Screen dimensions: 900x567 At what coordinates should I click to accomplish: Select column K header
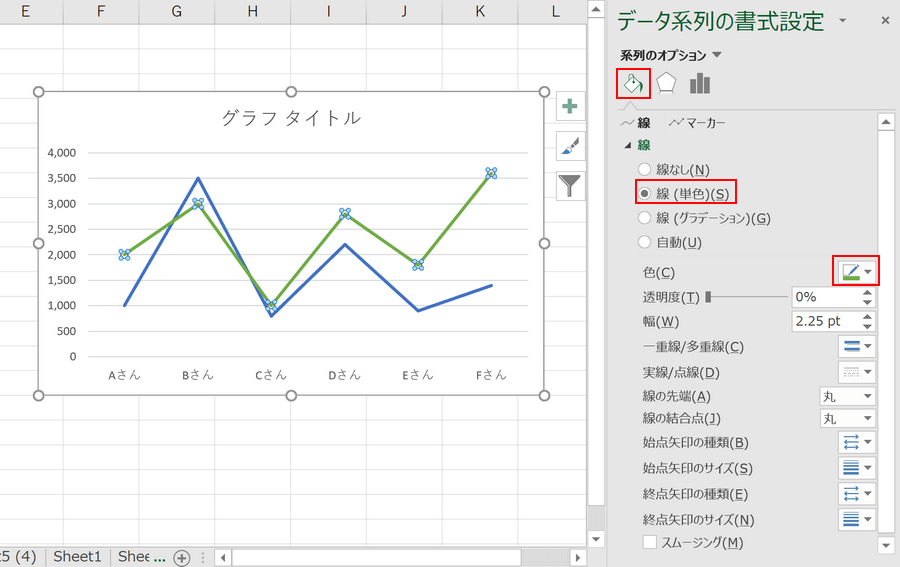click(x=480, y=11)
